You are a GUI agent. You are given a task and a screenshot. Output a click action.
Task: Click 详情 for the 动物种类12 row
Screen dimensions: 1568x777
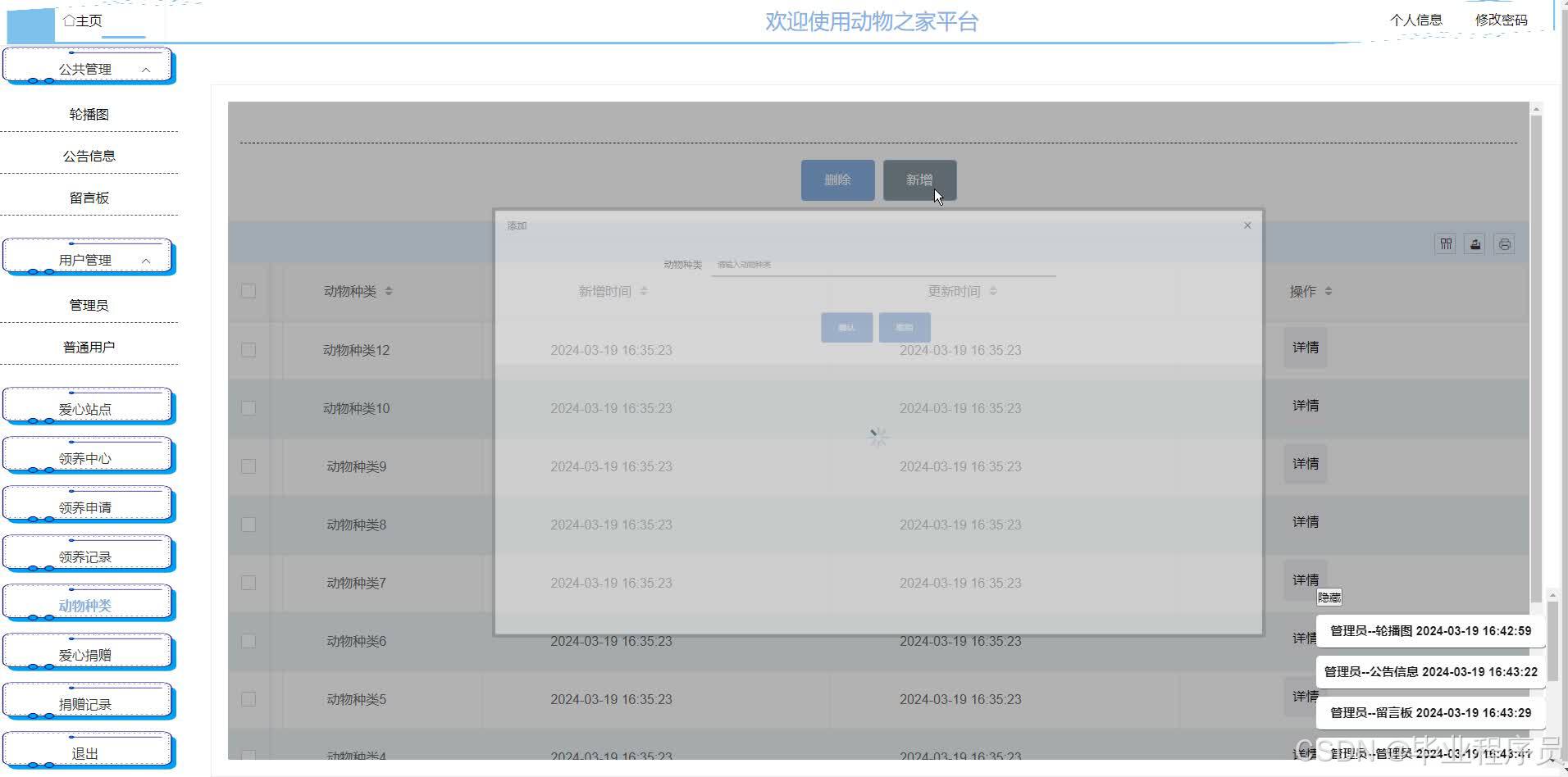1305,348
